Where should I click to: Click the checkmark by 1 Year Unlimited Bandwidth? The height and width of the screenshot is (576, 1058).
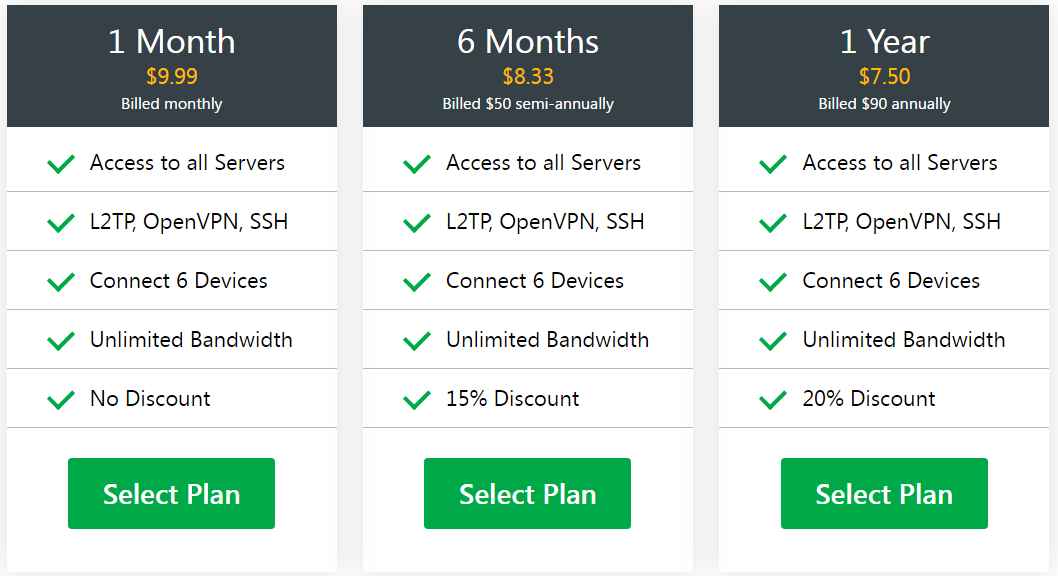tap(773, 341)
